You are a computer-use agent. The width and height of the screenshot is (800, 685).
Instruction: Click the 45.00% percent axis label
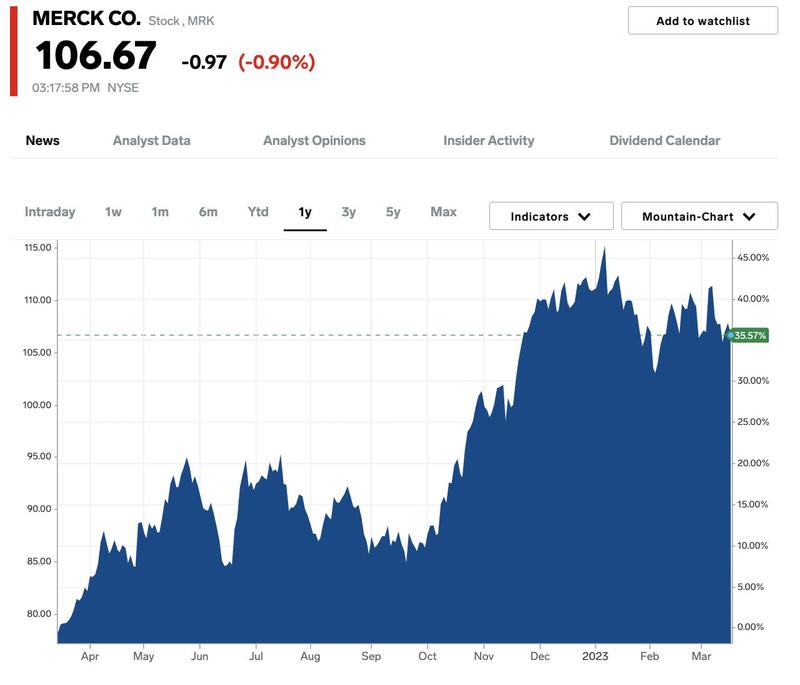click(x=753, y=258)
